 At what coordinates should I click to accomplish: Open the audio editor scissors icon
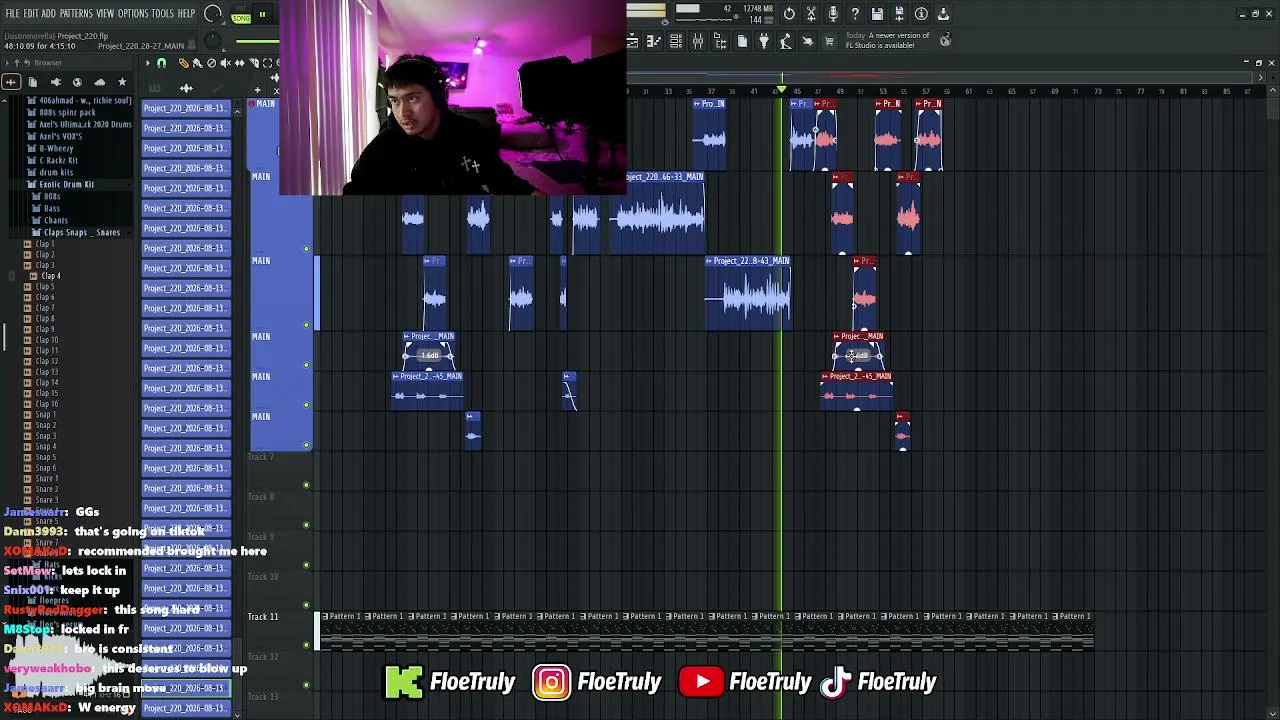pos(811,14)
